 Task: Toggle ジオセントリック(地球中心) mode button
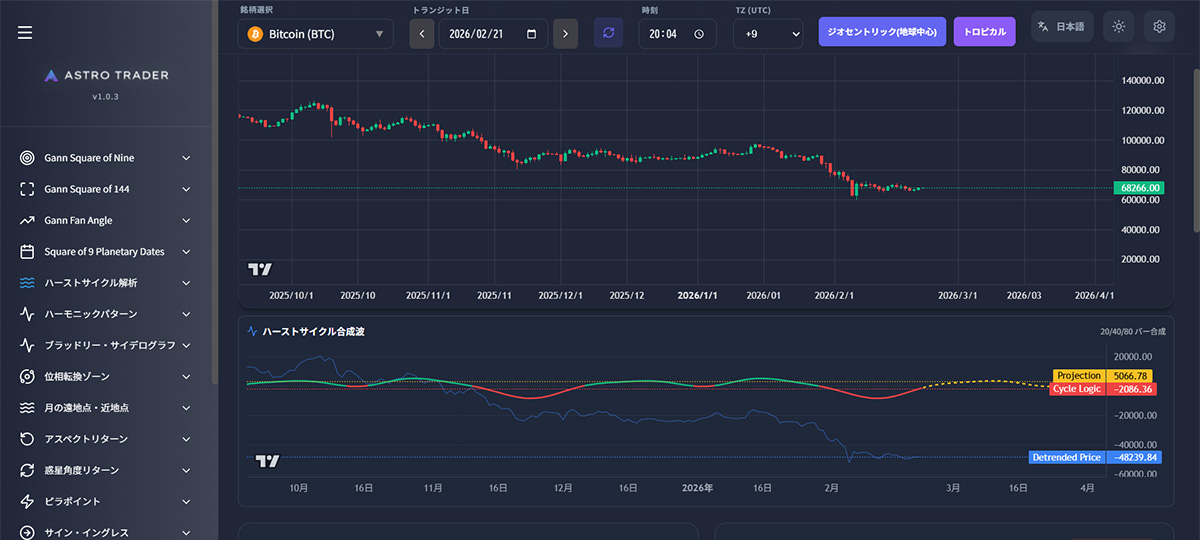point(882,31)
